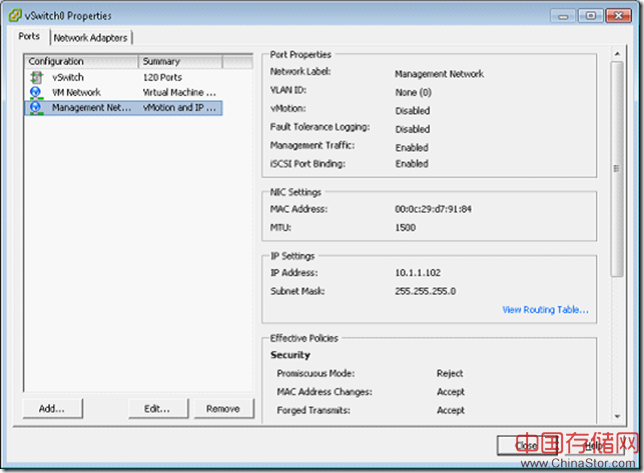Select the vSwitch icon in configuration list
The image size is (644, 473).
(37, 77)
